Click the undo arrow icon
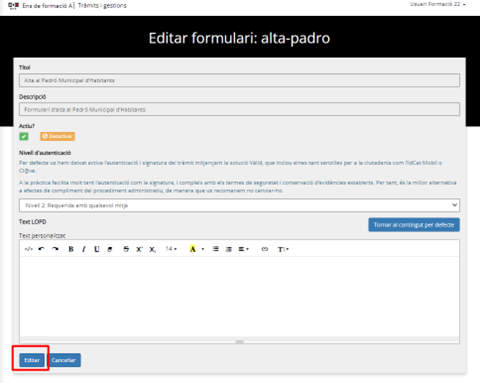The image size is (480, 383). (x=41, y=249)
